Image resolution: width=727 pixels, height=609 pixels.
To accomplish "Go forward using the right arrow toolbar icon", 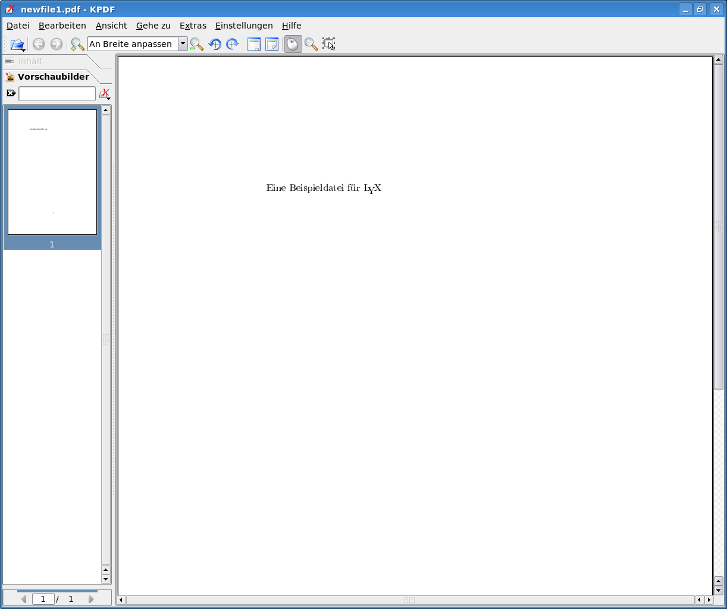I will pyautogui.click(x=57, y=44).
